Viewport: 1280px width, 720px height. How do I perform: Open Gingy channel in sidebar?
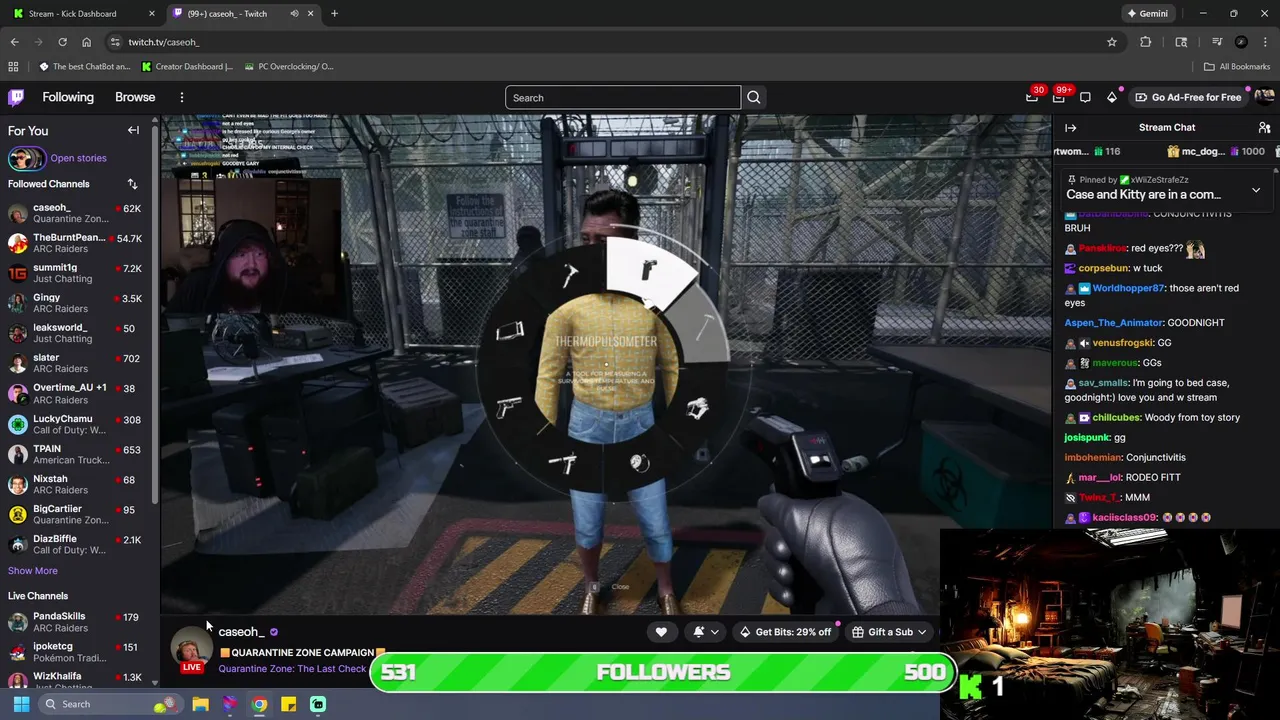pyautogui.click(x=75, y=303)
